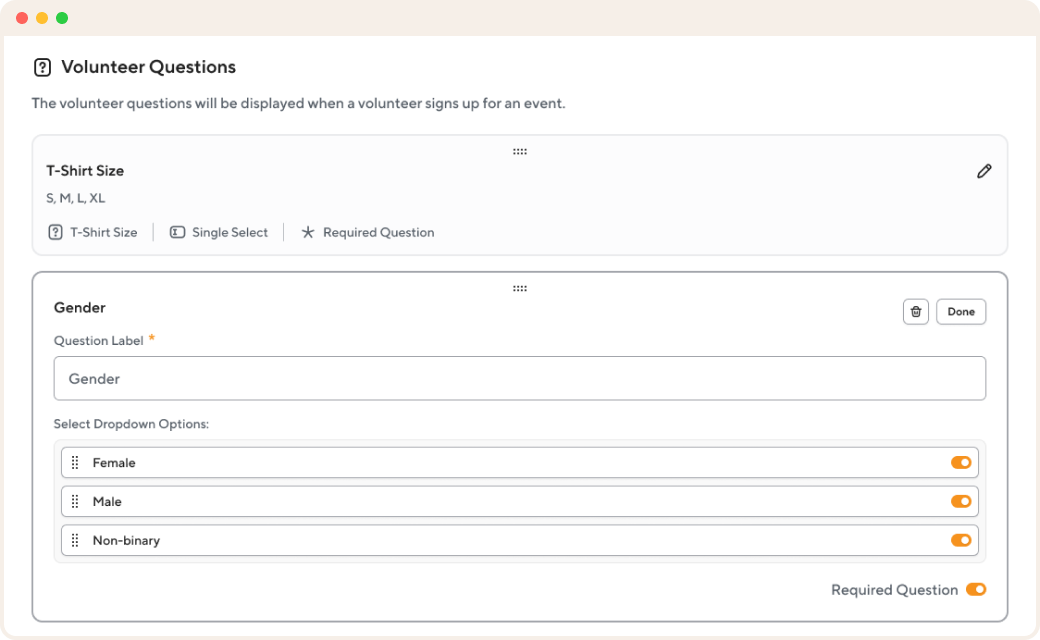This screenshot has height=640, width=1040.
Task: Click the "Gender" card heading
Action: 80,308
